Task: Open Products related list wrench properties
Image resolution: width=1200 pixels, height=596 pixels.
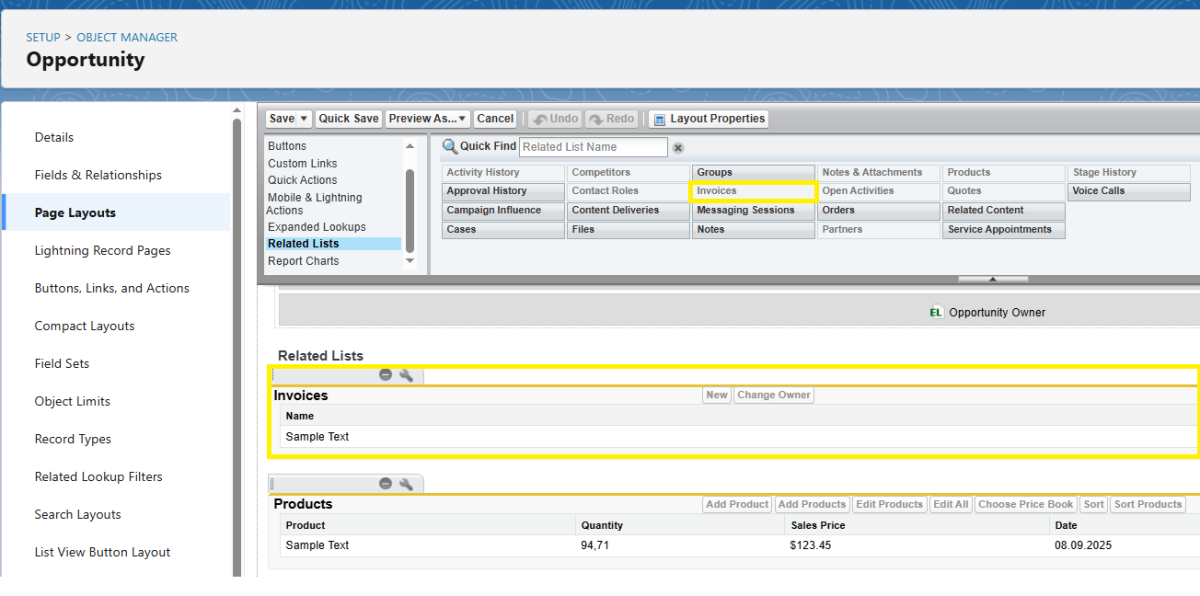Action: click(406, 484)
